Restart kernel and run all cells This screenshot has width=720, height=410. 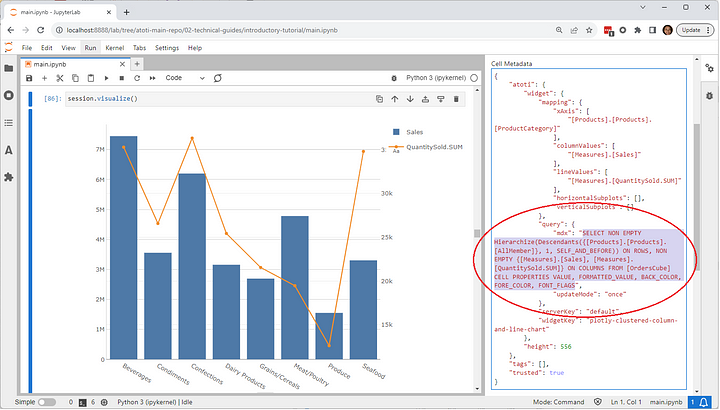(152, 78)
